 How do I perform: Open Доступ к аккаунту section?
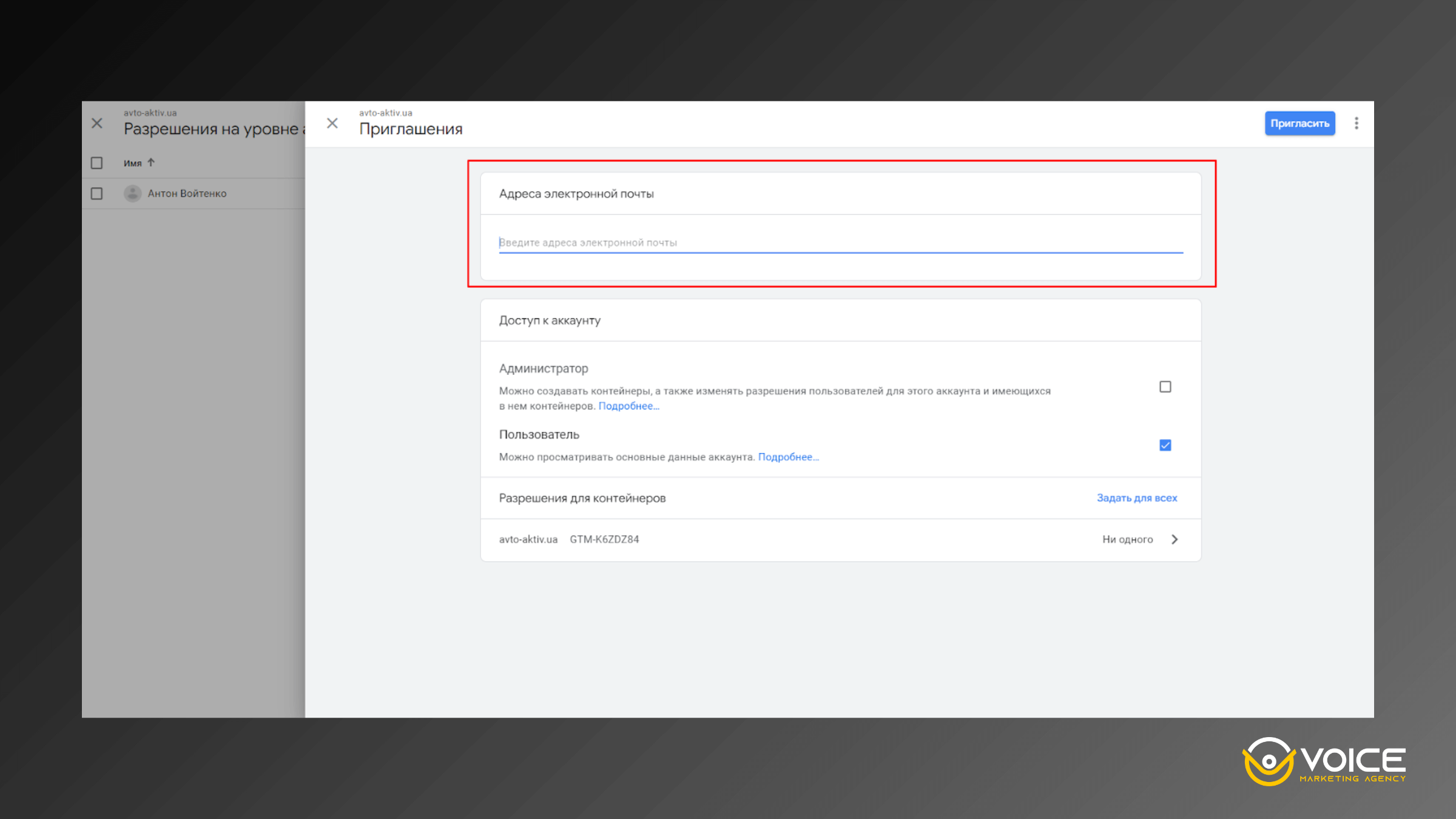[549, 320]
